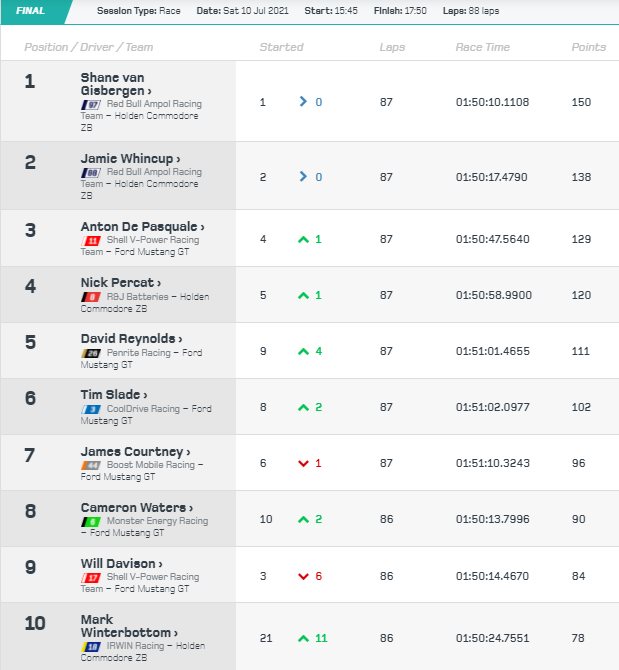This screenshot has height=670, width=619.
Task: Open Shane van Gisbergen driver profile
Action: pyautogui.click(x=116, y=84)
